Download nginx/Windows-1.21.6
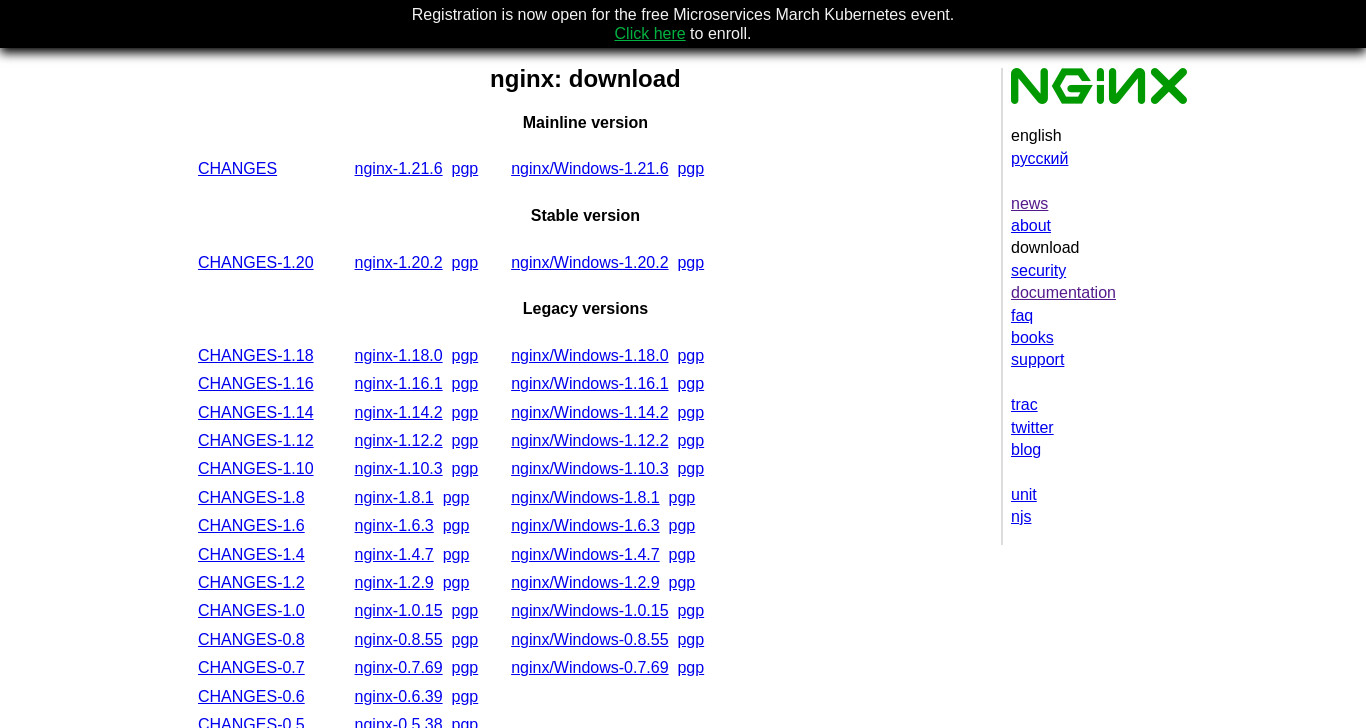The width and height of the screenshot is (1366, 728). [590, 169]
